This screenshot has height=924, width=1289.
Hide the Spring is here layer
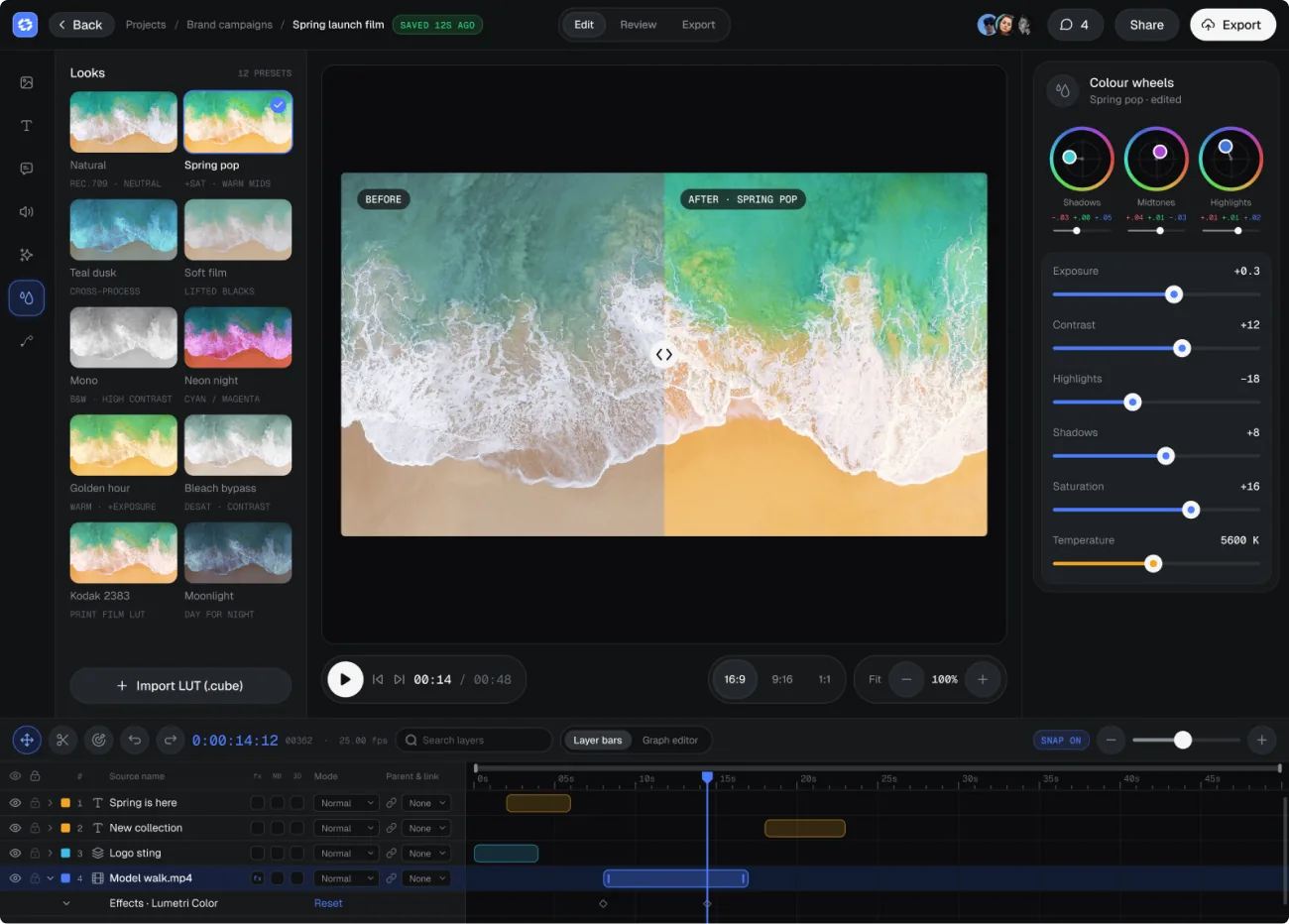[15, 803]
